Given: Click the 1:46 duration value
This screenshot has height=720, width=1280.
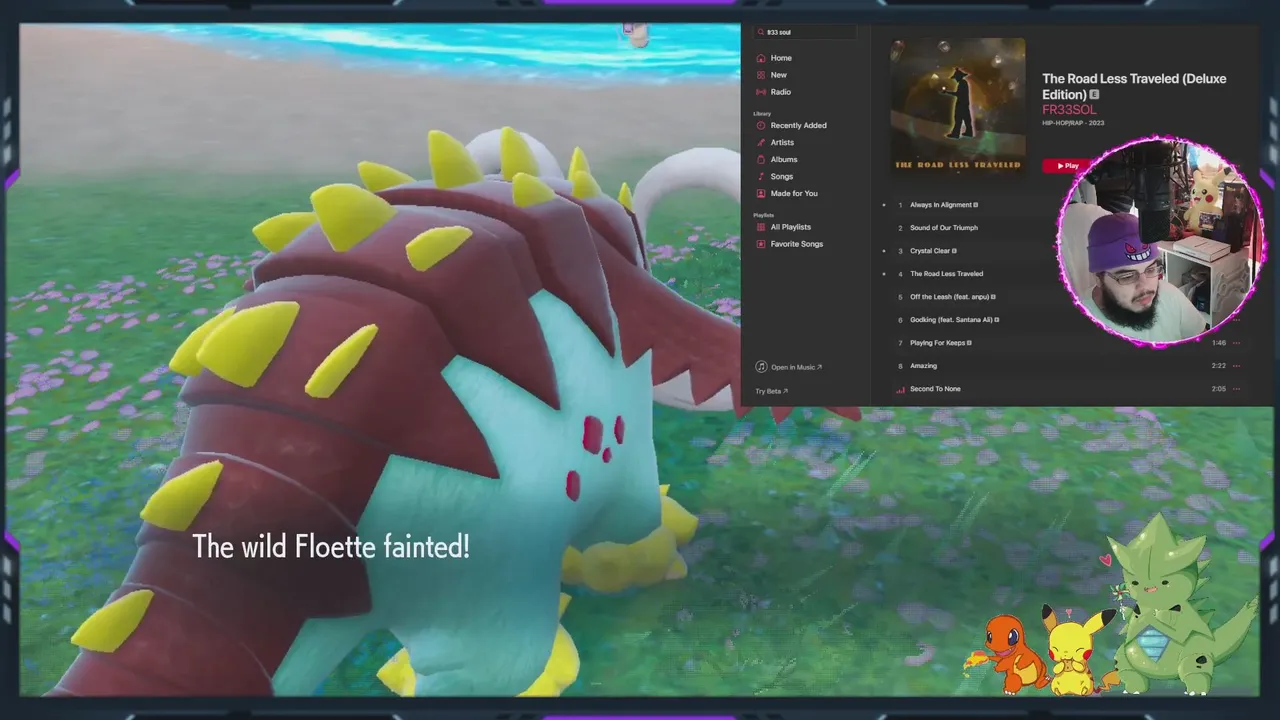Looking at the screenshot, I should (x=1218, y=343).
